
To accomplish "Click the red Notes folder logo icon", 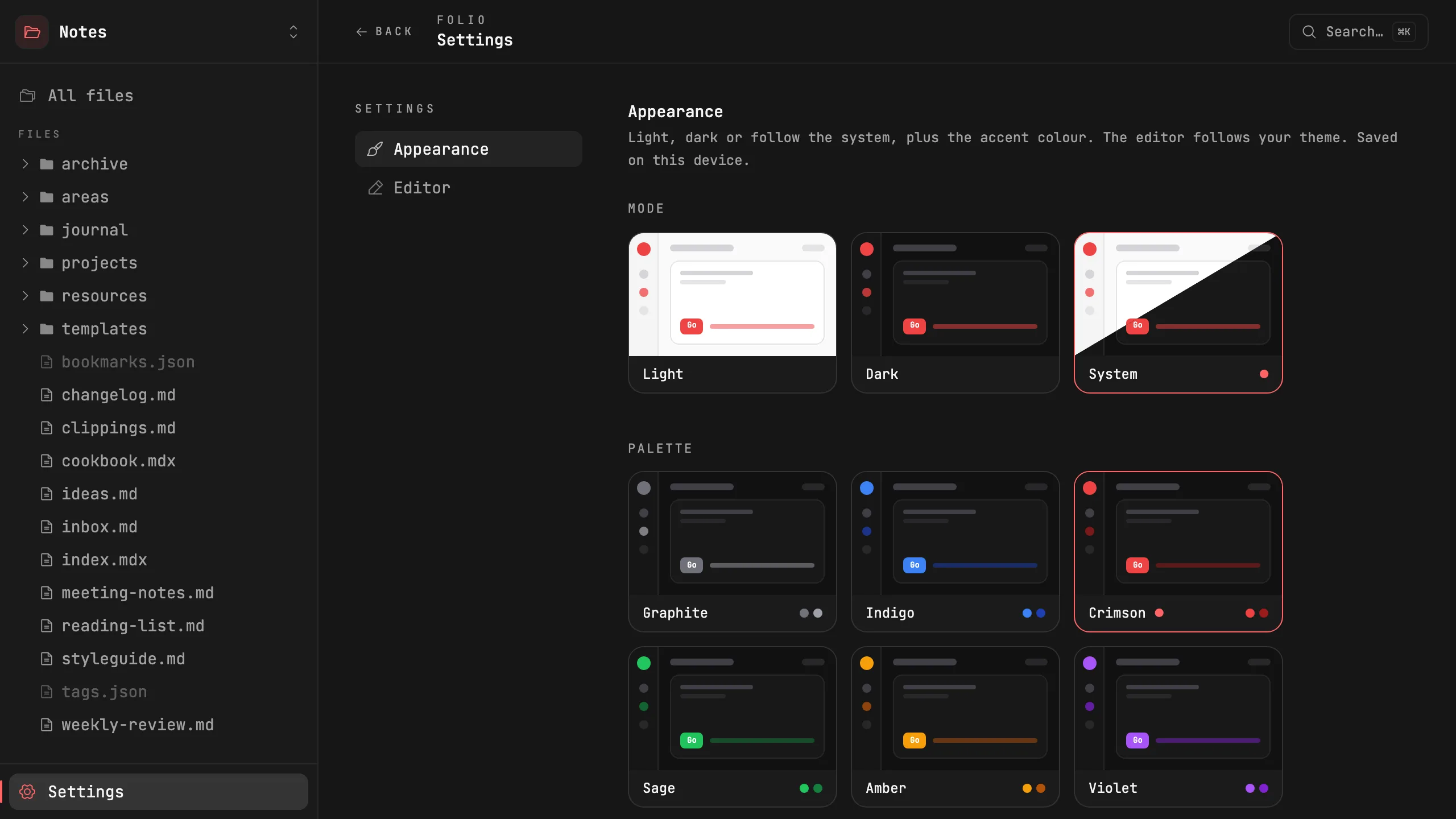I will point(32,32).
